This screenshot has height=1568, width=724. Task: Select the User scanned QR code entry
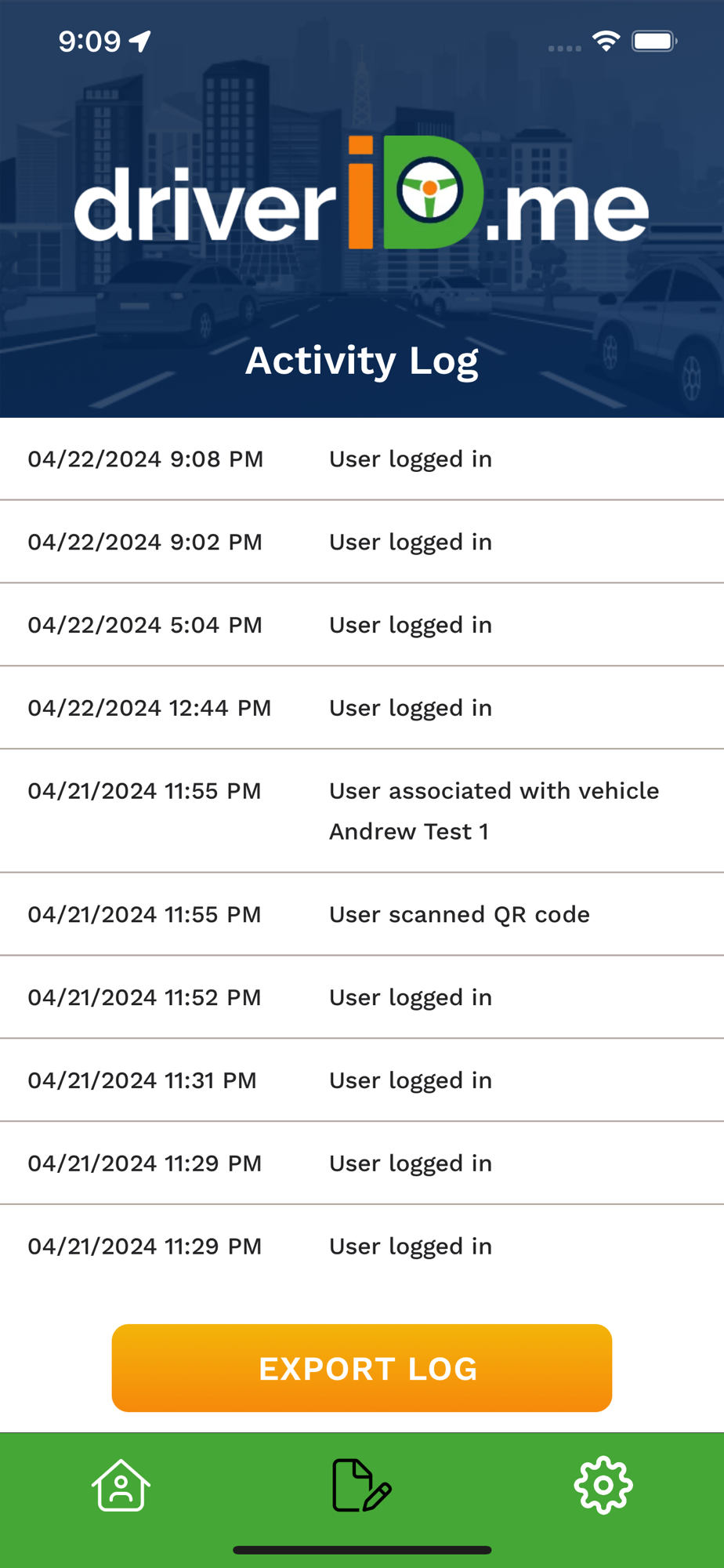[362, 914]
